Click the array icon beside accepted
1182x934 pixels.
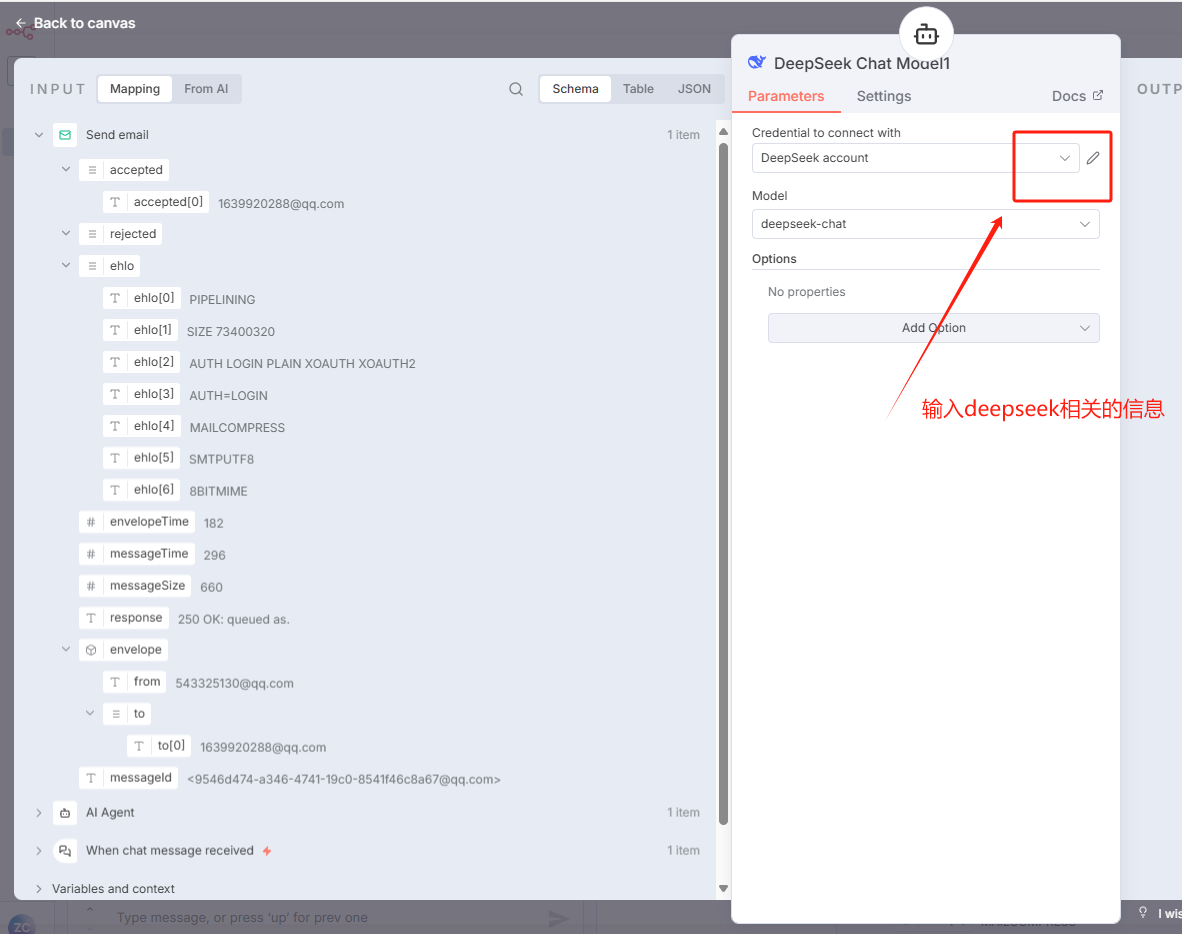pos(92,170)
